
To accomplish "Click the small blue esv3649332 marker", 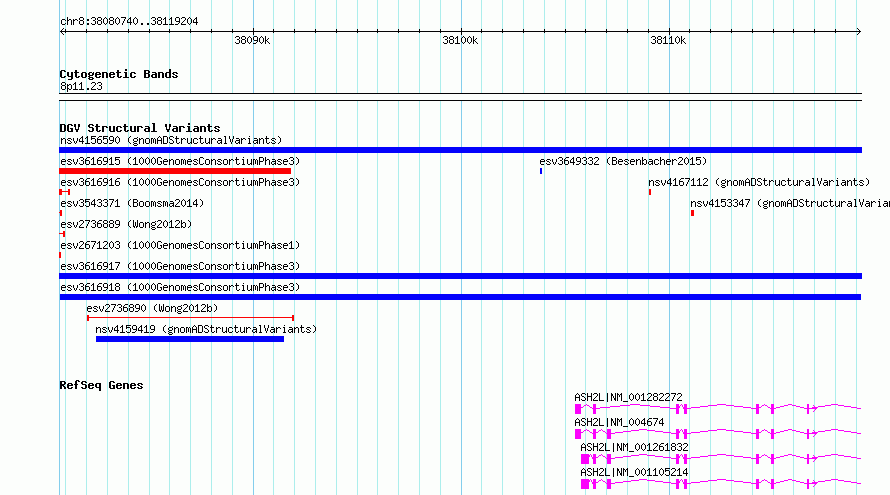I will (x=541, y=171).
